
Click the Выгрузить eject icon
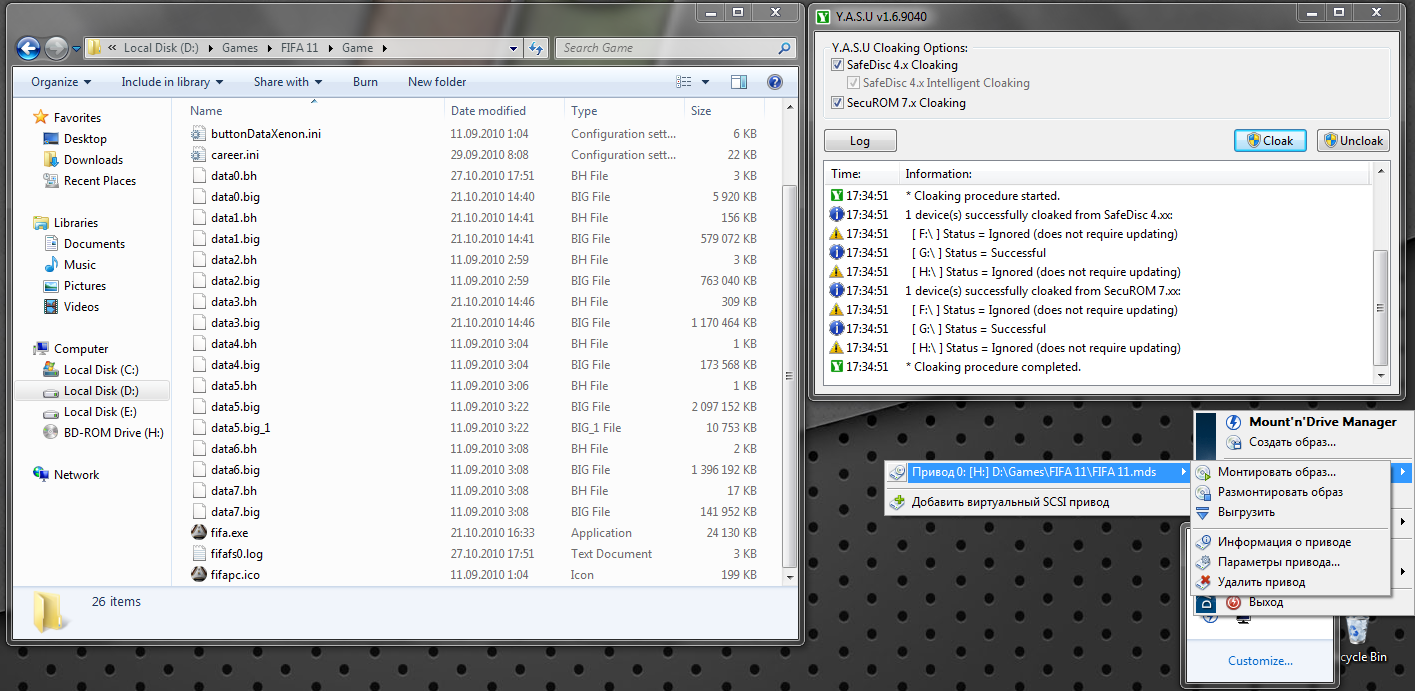[1204, 512]
